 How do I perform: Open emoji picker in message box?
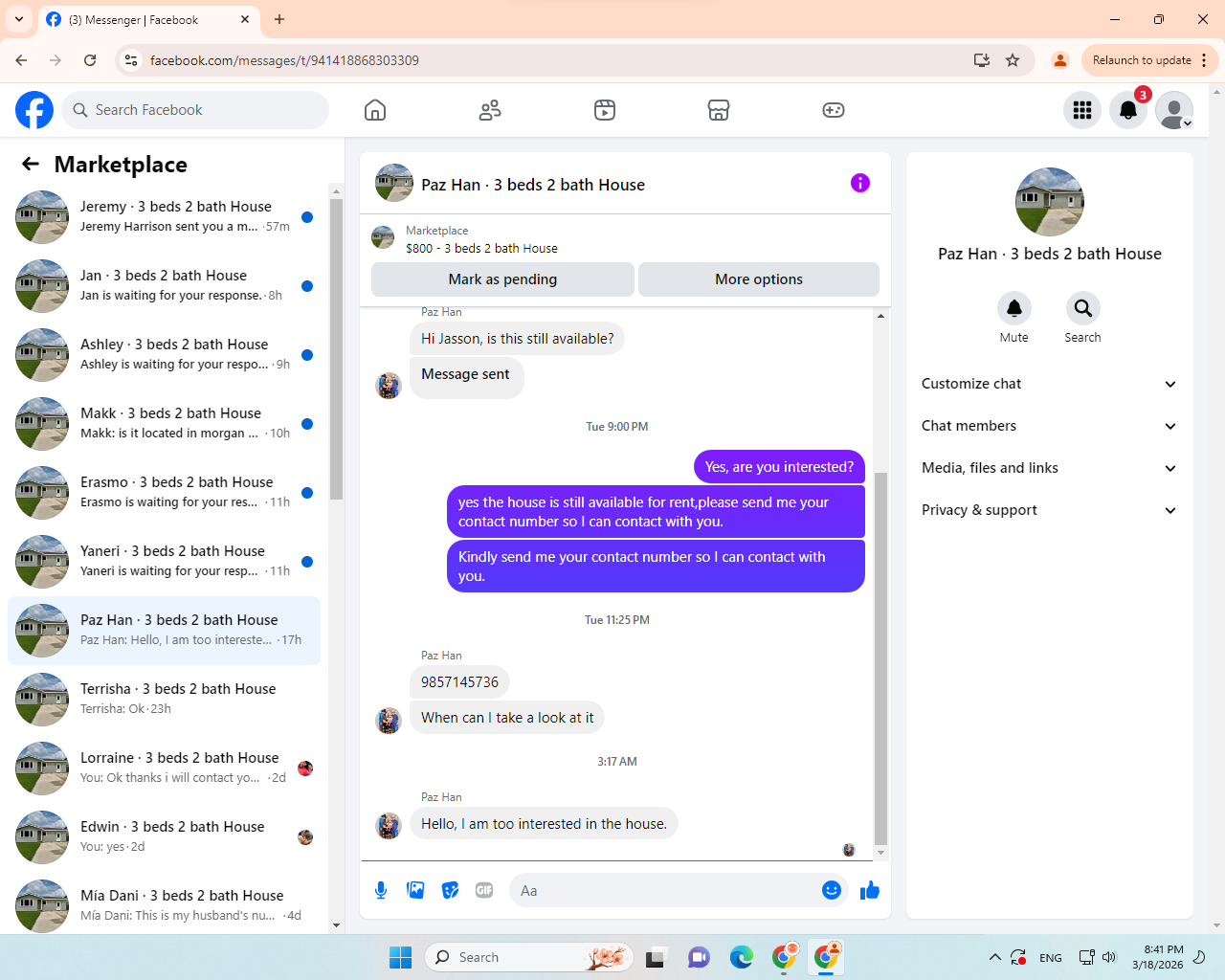coord(832,890)
